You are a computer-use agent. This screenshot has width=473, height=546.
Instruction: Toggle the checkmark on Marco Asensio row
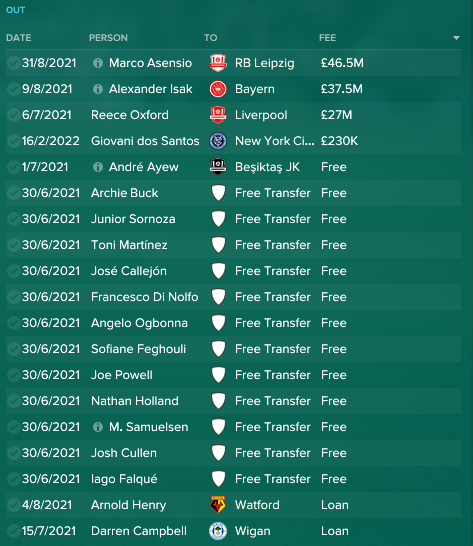coord(13,63)
